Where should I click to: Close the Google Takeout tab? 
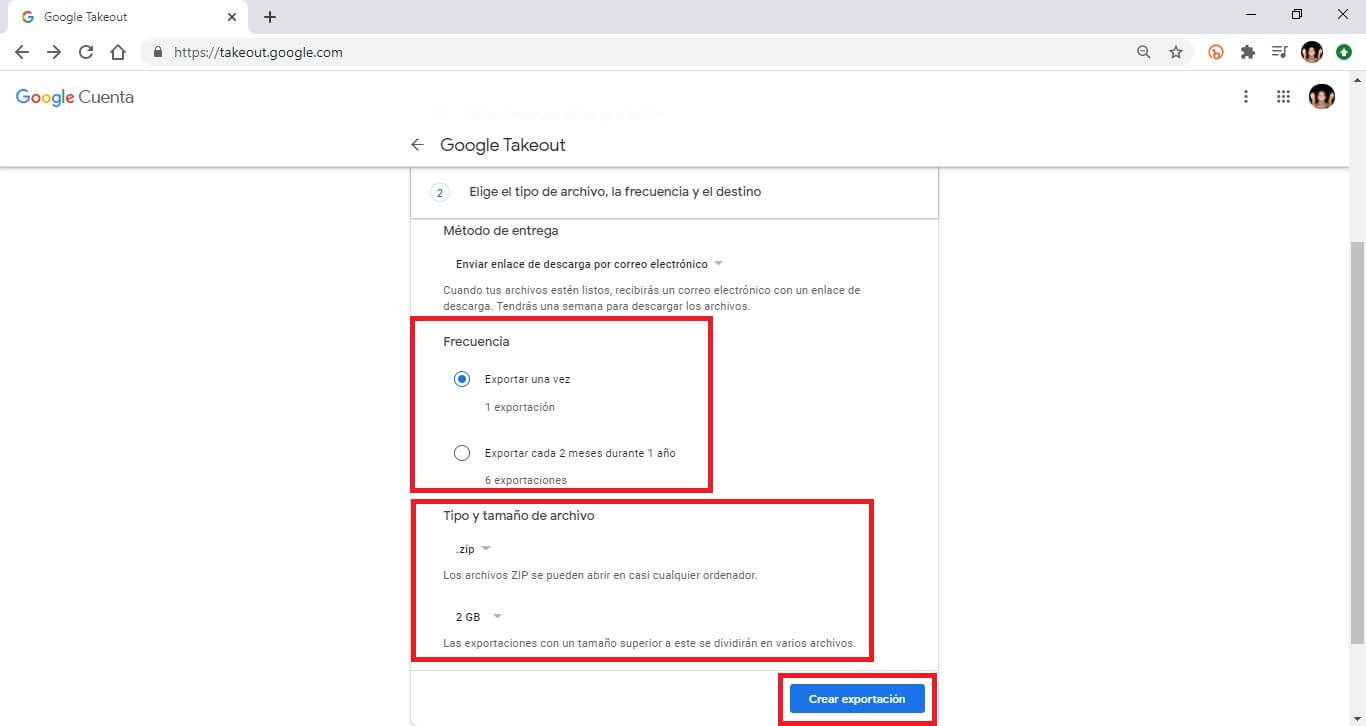click(232, 17)
